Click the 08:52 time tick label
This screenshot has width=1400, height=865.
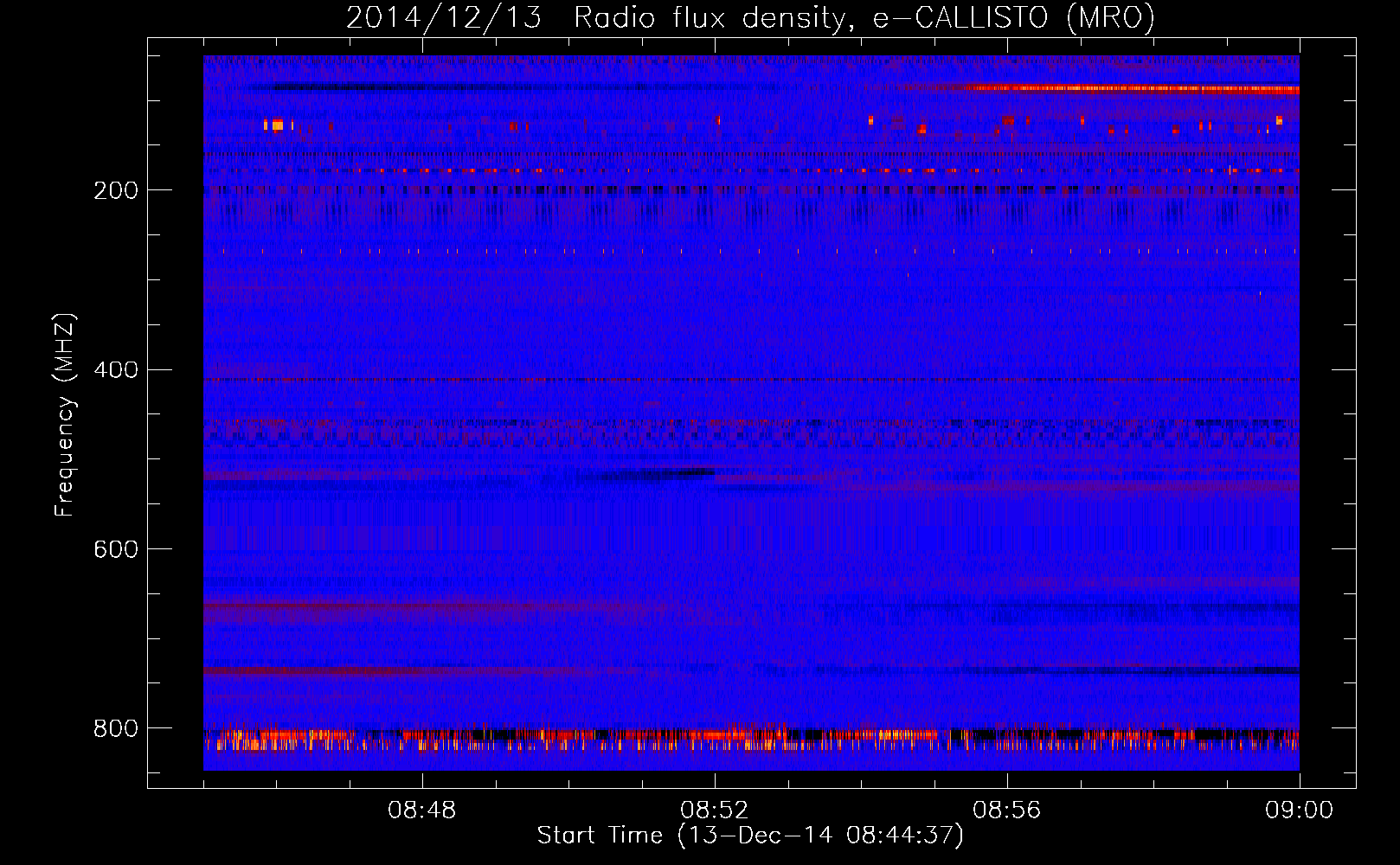point(715,811)
